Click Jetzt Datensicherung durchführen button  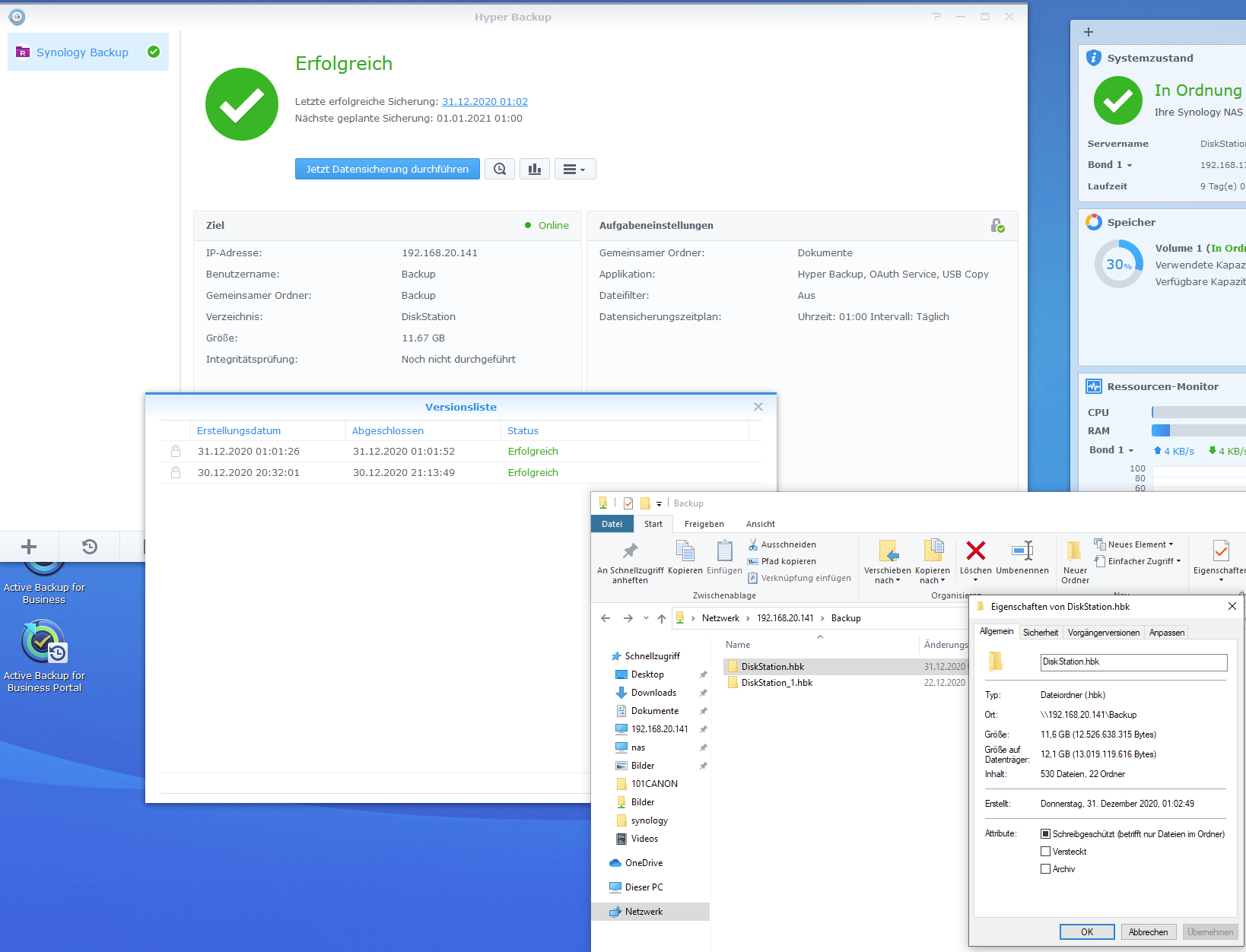point(387,169)
